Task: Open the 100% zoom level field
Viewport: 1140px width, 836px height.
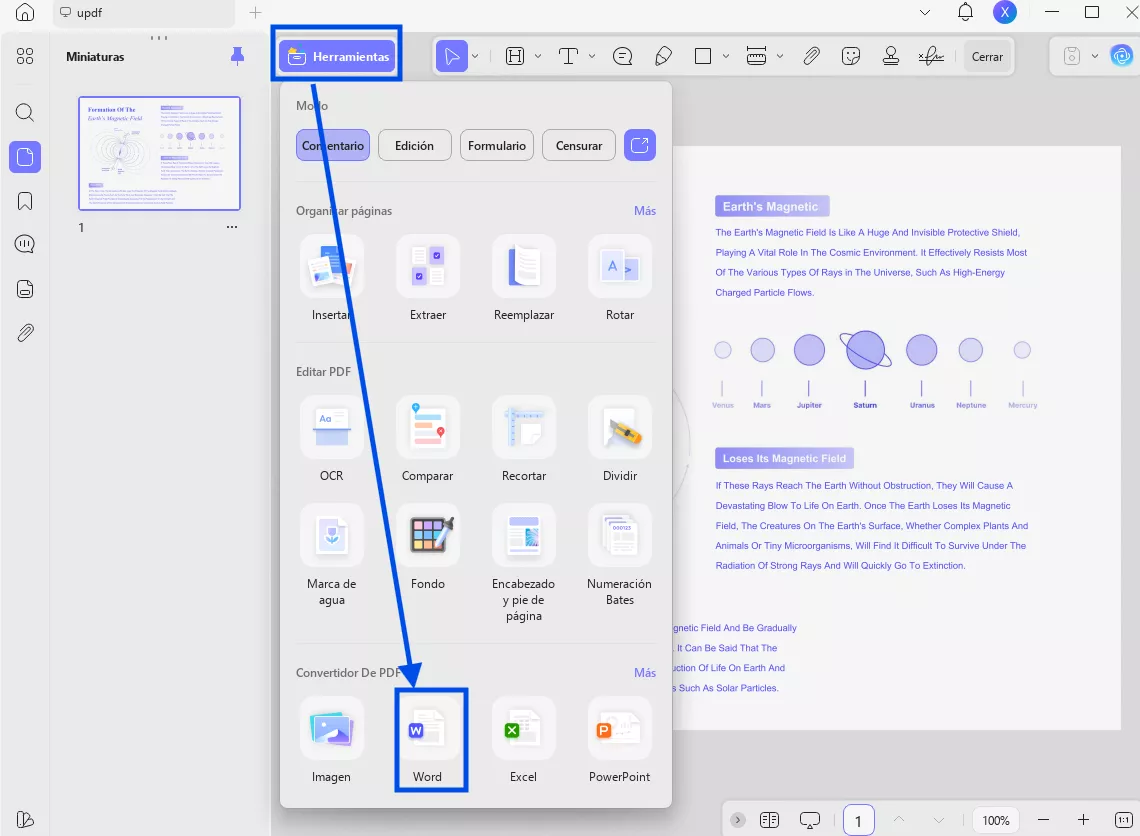Action: click(x=995, y=820)
